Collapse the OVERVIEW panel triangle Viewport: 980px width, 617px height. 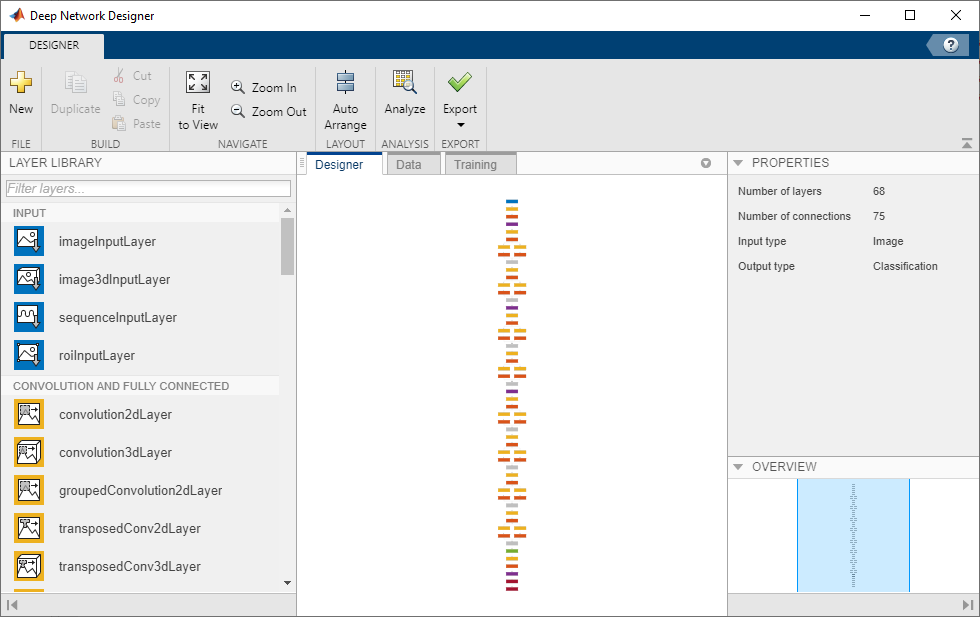pyautogui.click(x=738, y=467)
